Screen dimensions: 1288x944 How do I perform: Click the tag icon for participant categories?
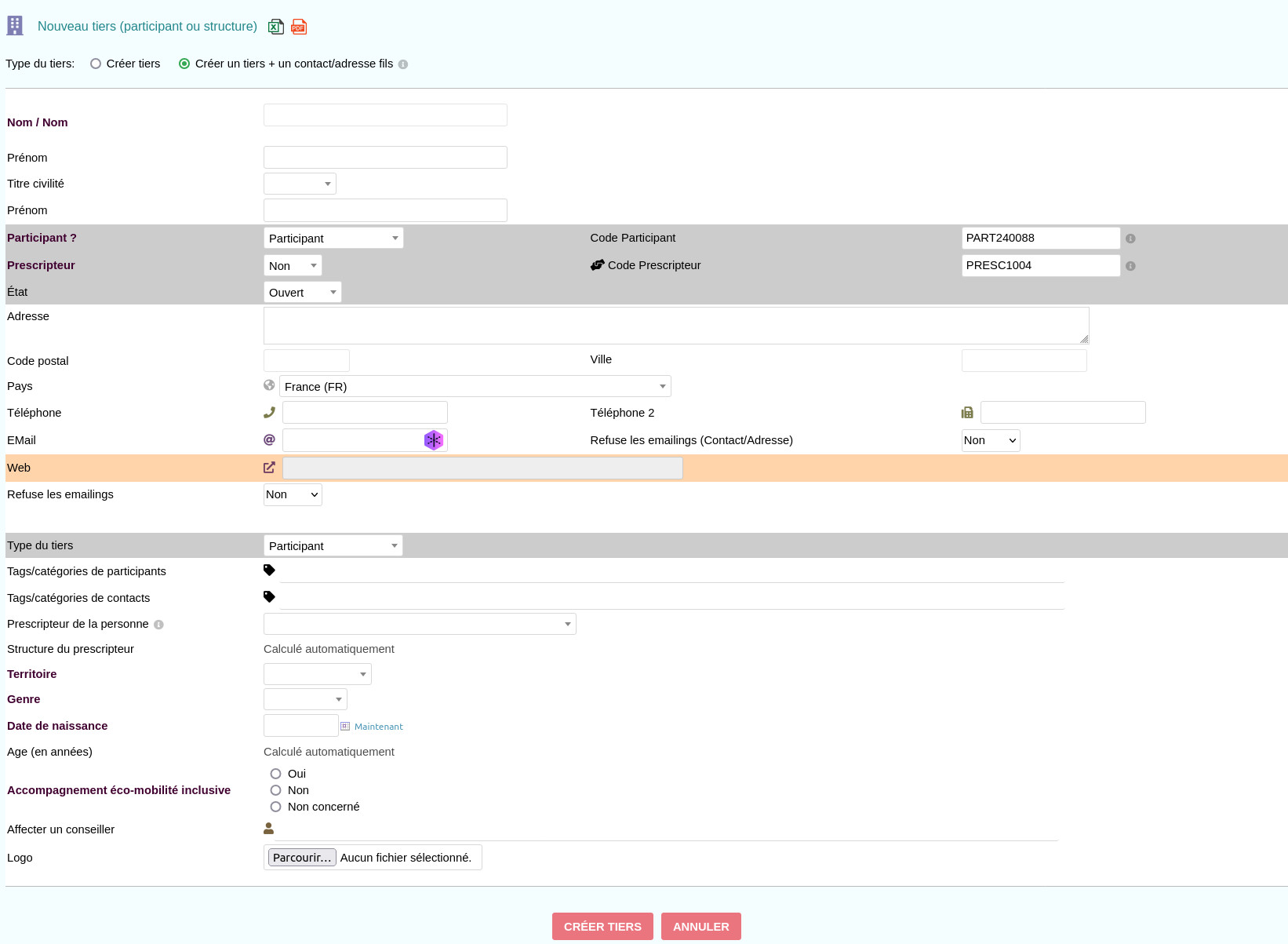[269, 570]
